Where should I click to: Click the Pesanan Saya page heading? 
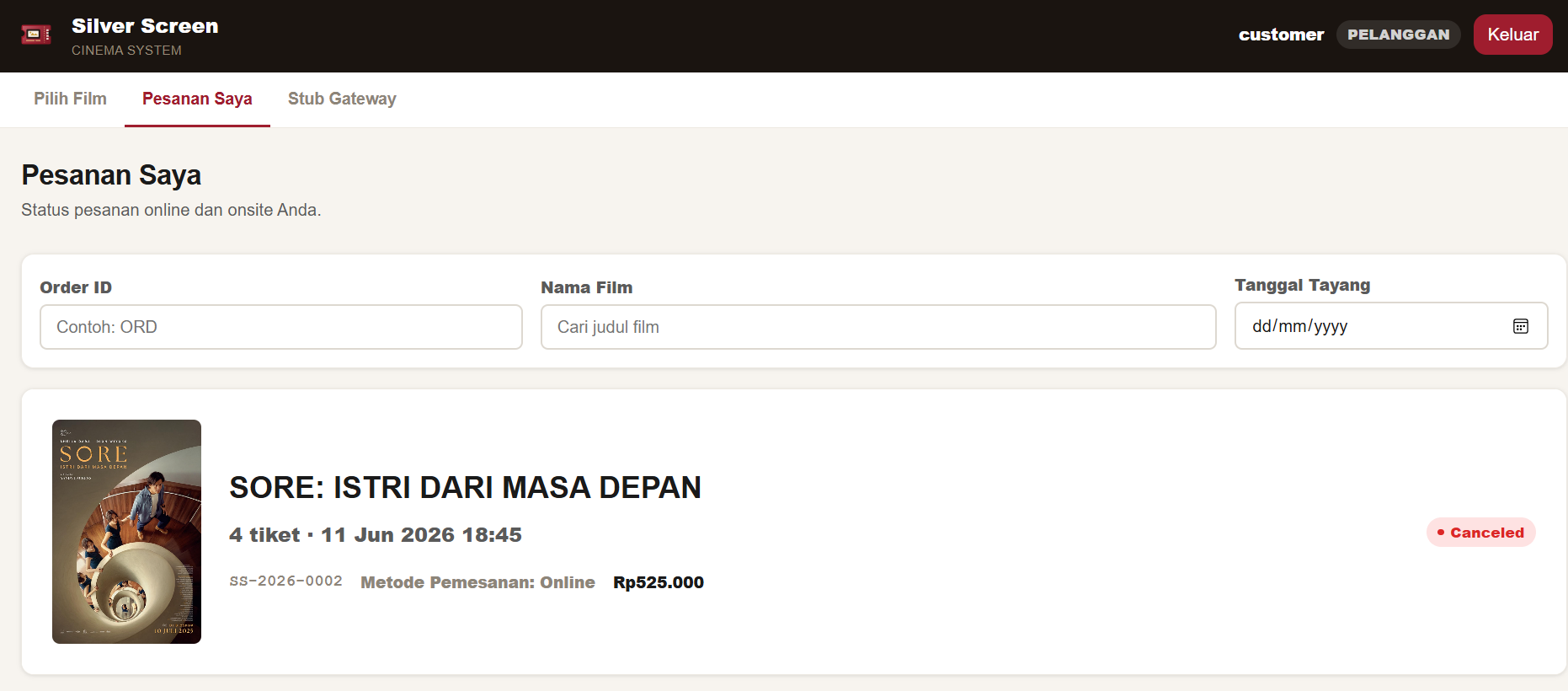pos(111,175)
